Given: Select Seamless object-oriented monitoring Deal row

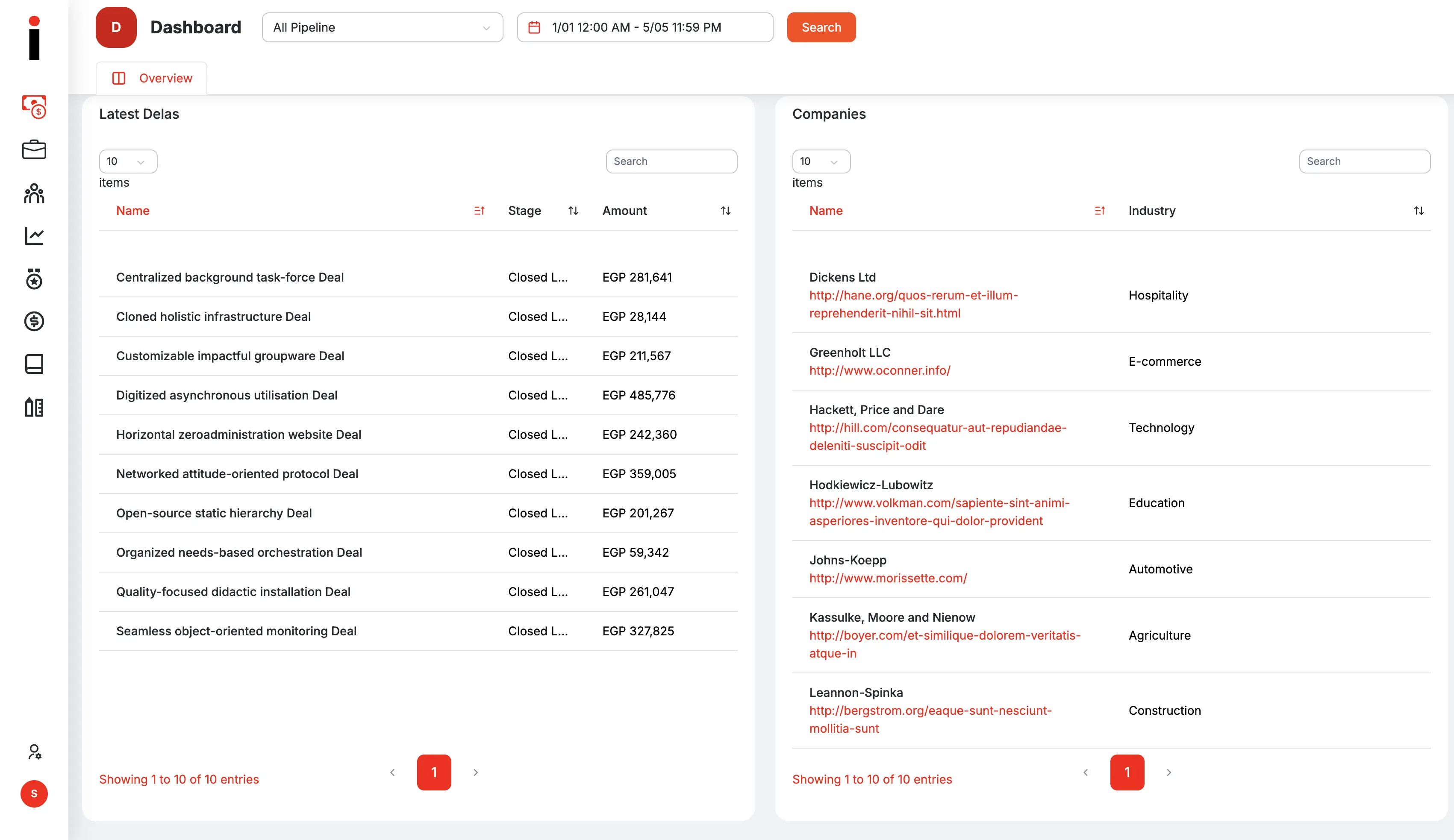Looking at the screenshot, I should pyautogui.click(x=418, y=631).
